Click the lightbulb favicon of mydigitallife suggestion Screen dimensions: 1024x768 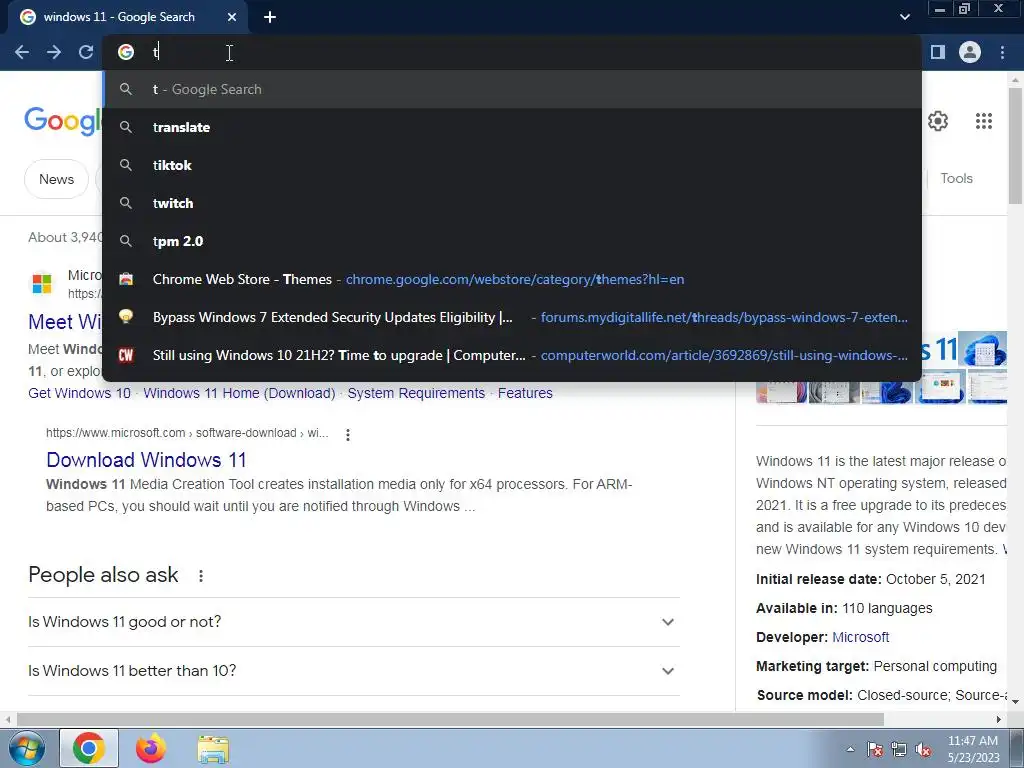click(x=126, y=317)
